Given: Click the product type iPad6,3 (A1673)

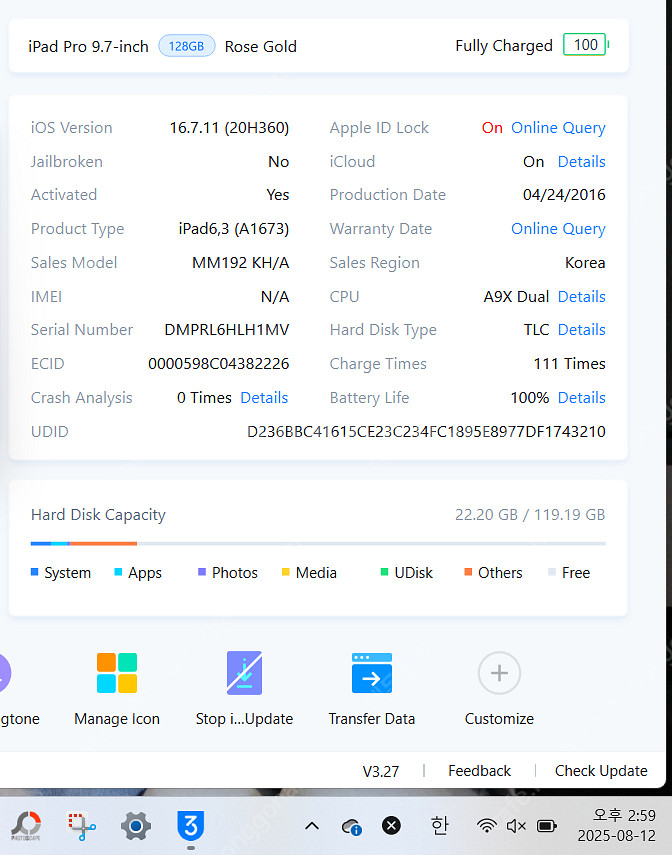Looking at the screenshot, I should [234, 228].
